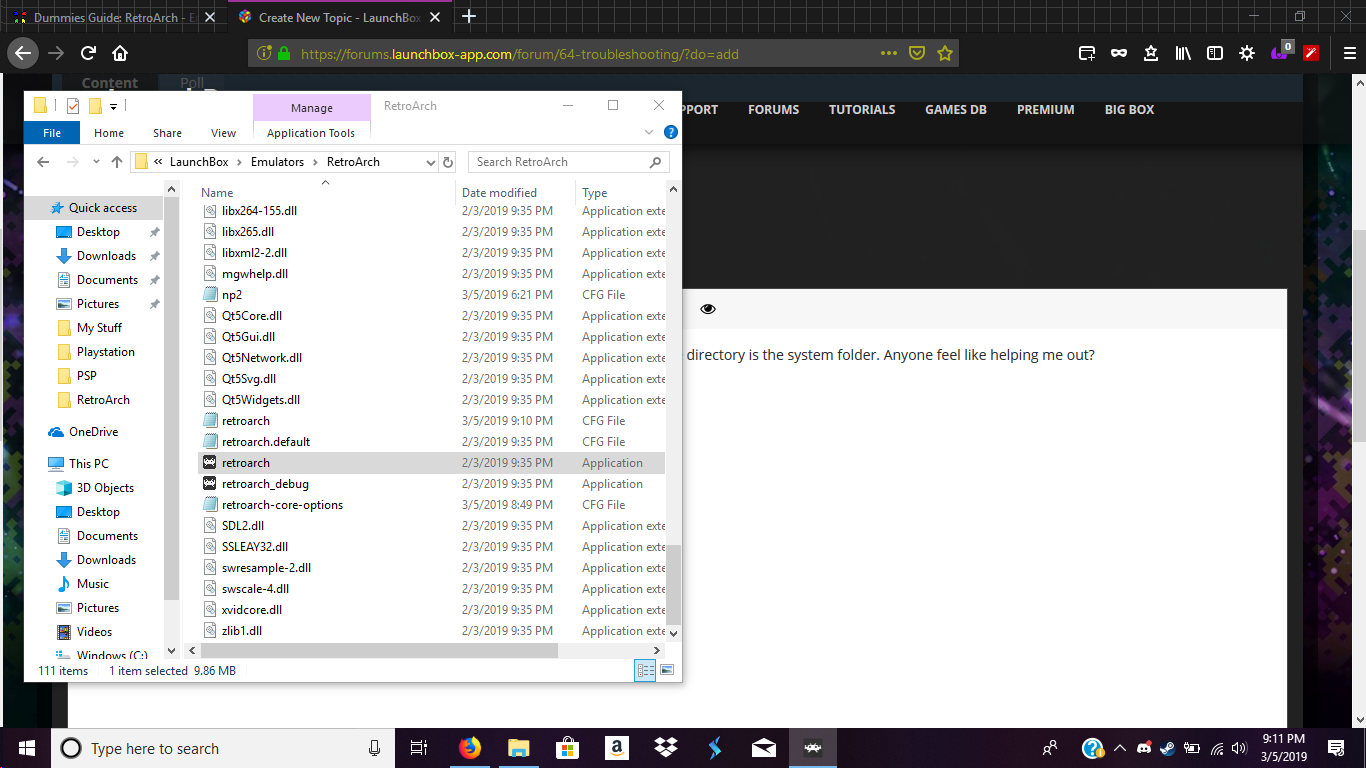Open TUTORIALS in site navigation
Image resolution: width=1366 pixels, height=768 pixels.
(x=862, y=110)
